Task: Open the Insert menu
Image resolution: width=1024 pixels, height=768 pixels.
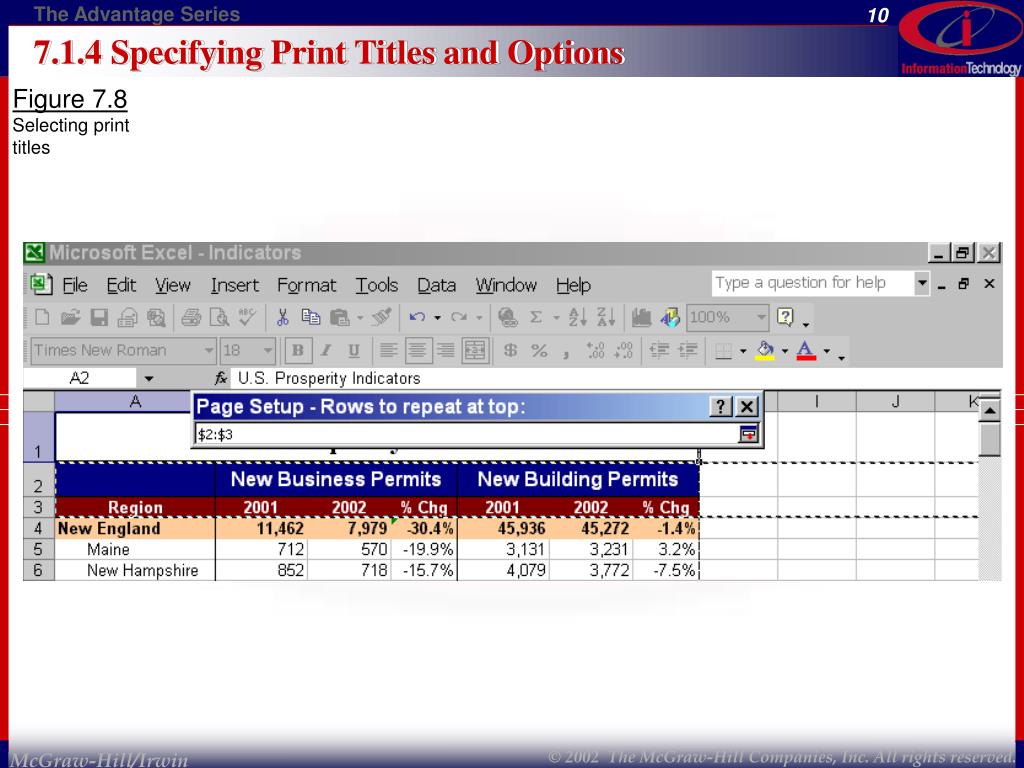Action: pyautogui.click(x=234, y=285)
